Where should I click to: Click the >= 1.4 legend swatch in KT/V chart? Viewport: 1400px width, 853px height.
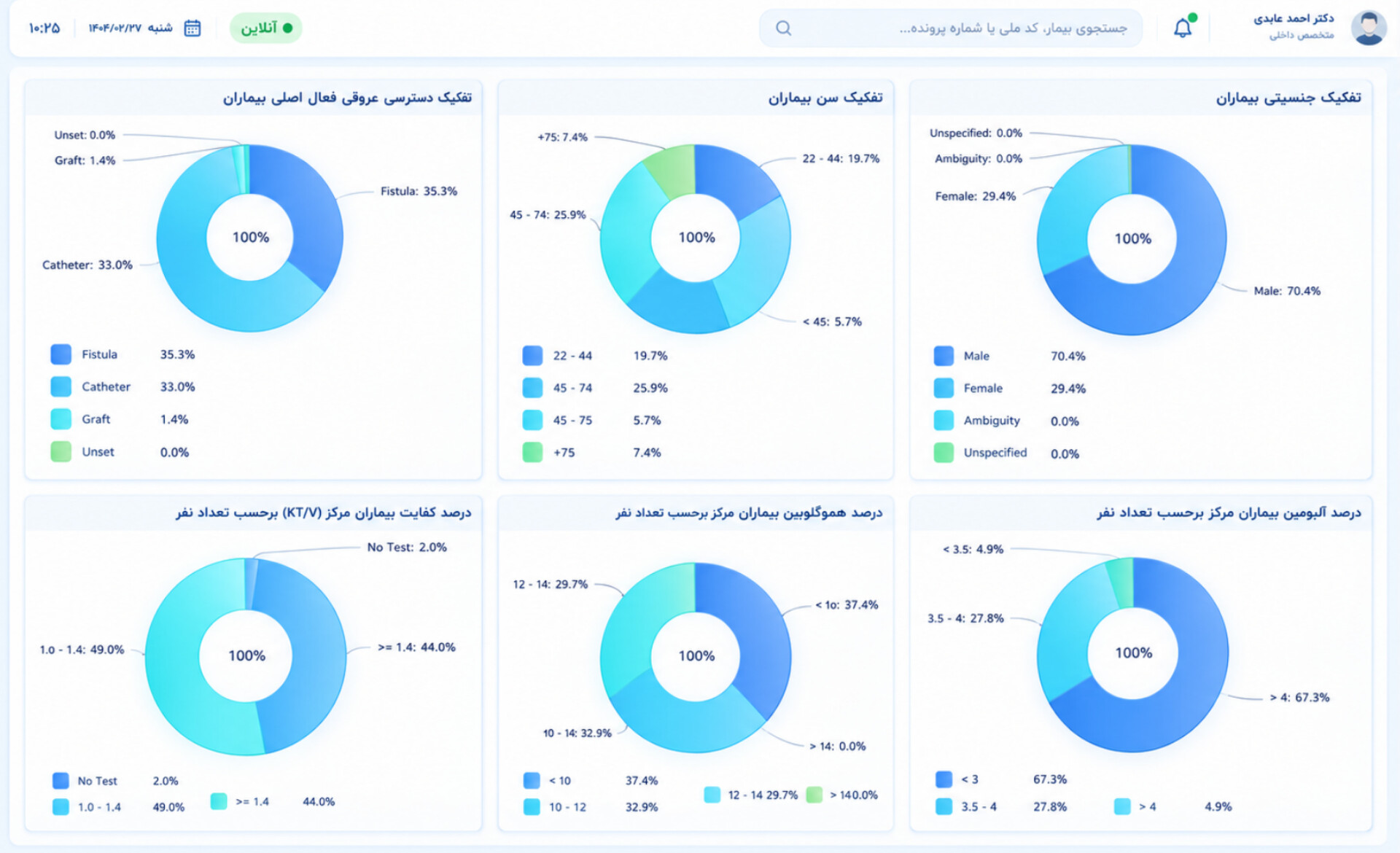(x=219, y=801)
